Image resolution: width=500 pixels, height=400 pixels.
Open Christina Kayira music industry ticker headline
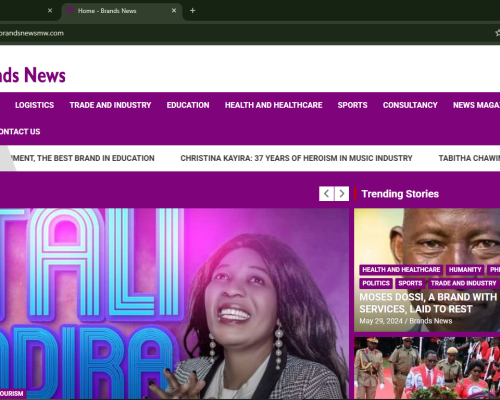pos(296,158)
